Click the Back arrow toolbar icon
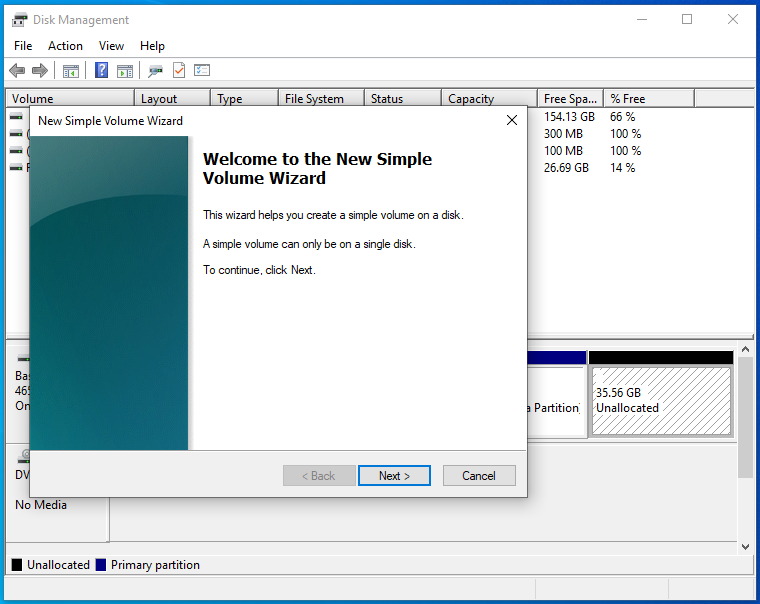The image size is (760, 604). tap(17, 71)
